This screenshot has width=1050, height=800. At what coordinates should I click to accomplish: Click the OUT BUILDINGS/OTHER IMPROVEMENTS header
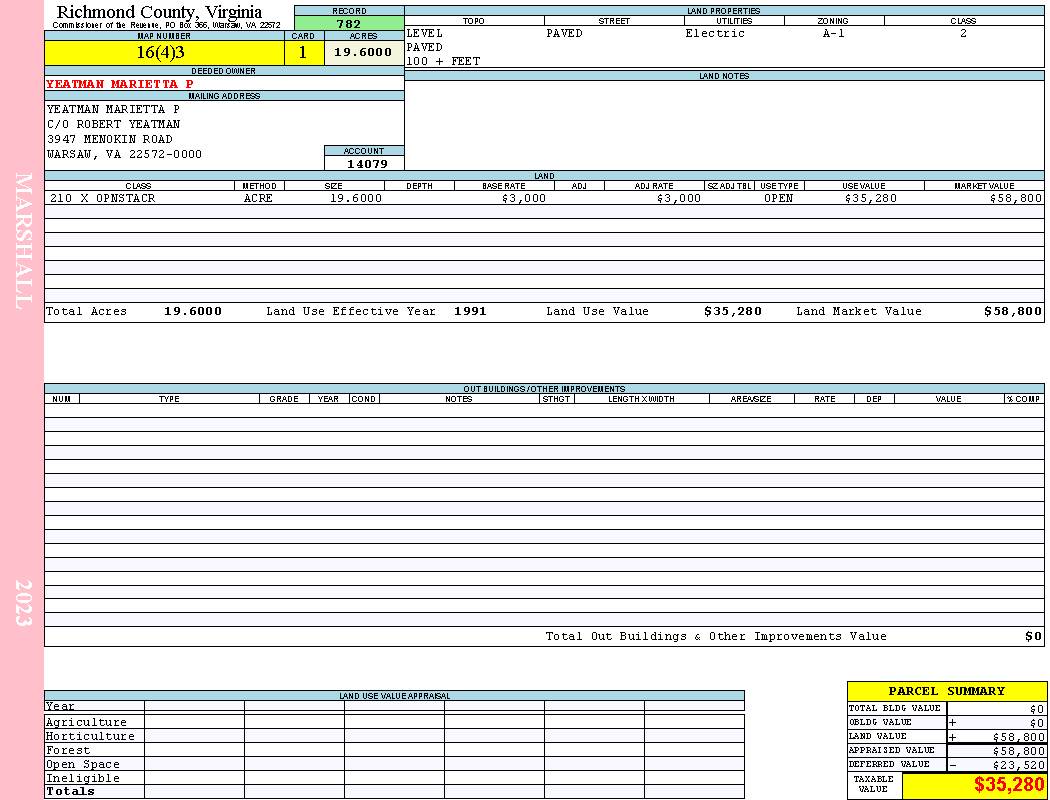[x=544, y=389]
